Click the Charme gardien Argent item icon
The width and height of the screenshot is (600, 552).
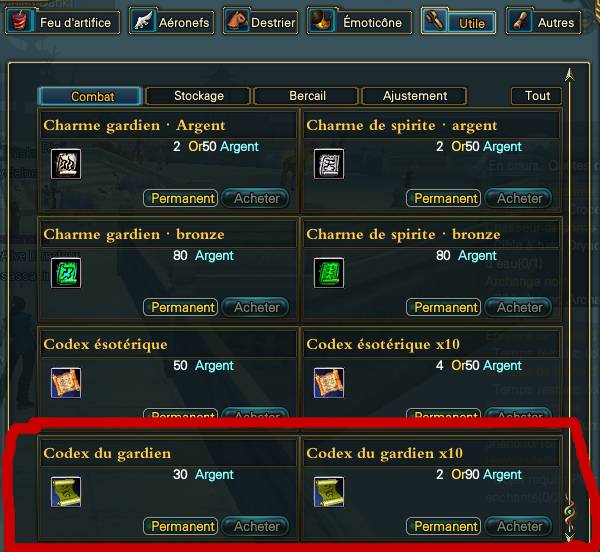click(x=66, y=164)
